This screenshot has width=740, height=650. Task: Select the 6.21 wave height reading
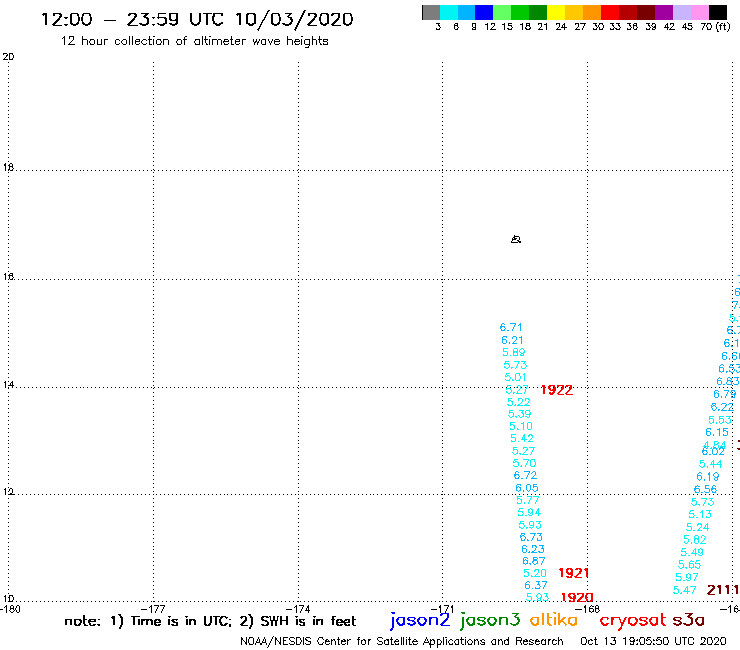pyautogui.click(x=513, y=340)
